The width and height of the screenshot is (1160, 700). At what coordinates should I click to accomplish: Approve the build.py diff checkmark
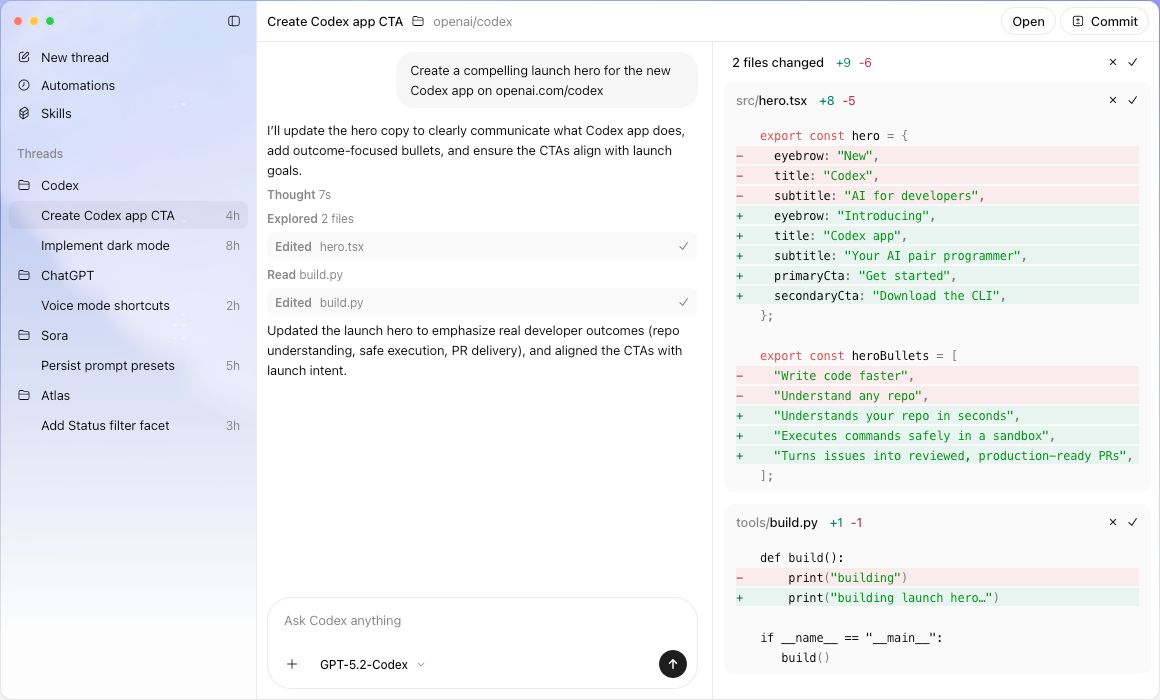pos(1133,522)
